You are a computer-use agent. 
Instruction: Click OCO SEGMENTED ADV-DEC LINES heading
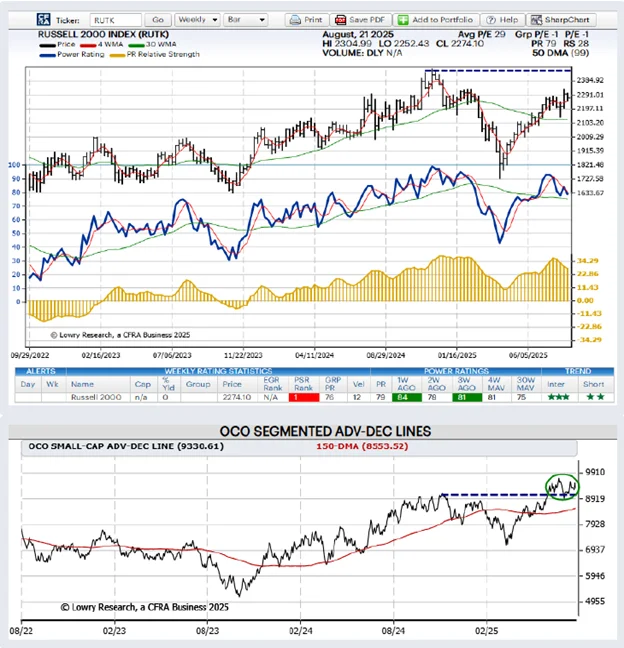click(325, 431)
